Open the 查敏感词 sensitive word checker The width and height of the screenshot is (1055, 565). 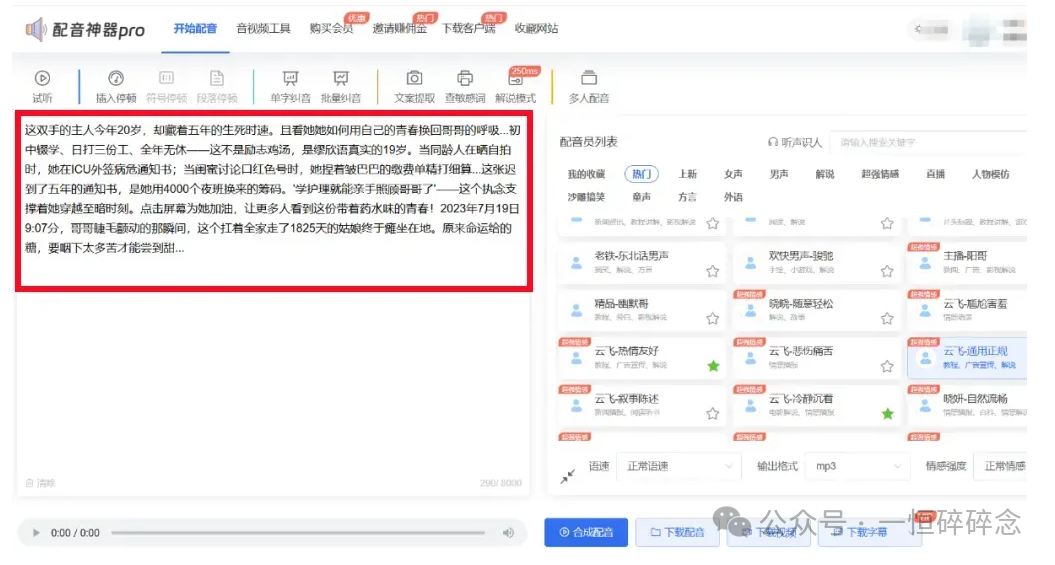coord(465,79)
